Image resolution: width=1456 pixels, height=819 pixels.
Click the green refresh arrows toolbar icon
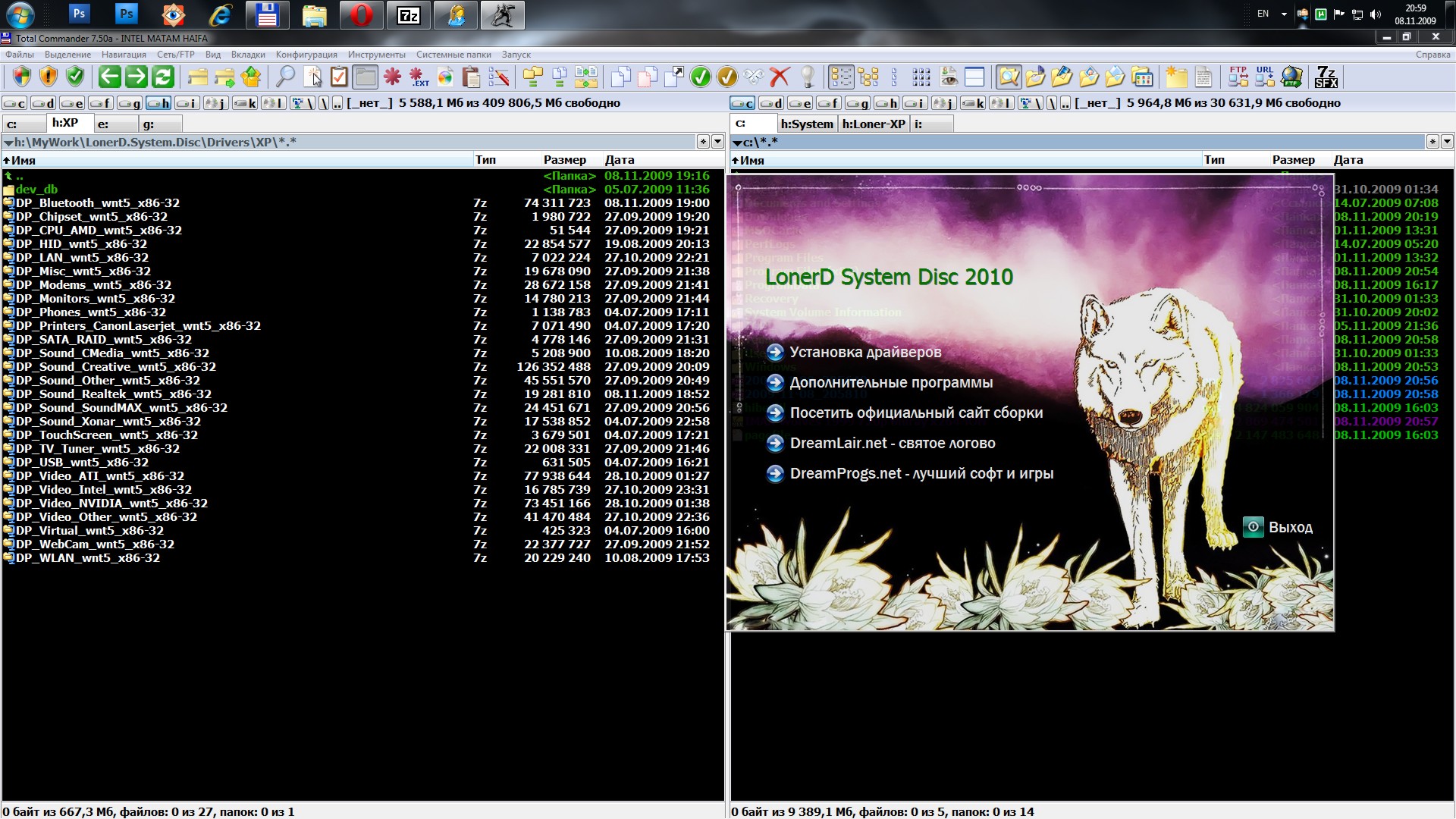163,77
